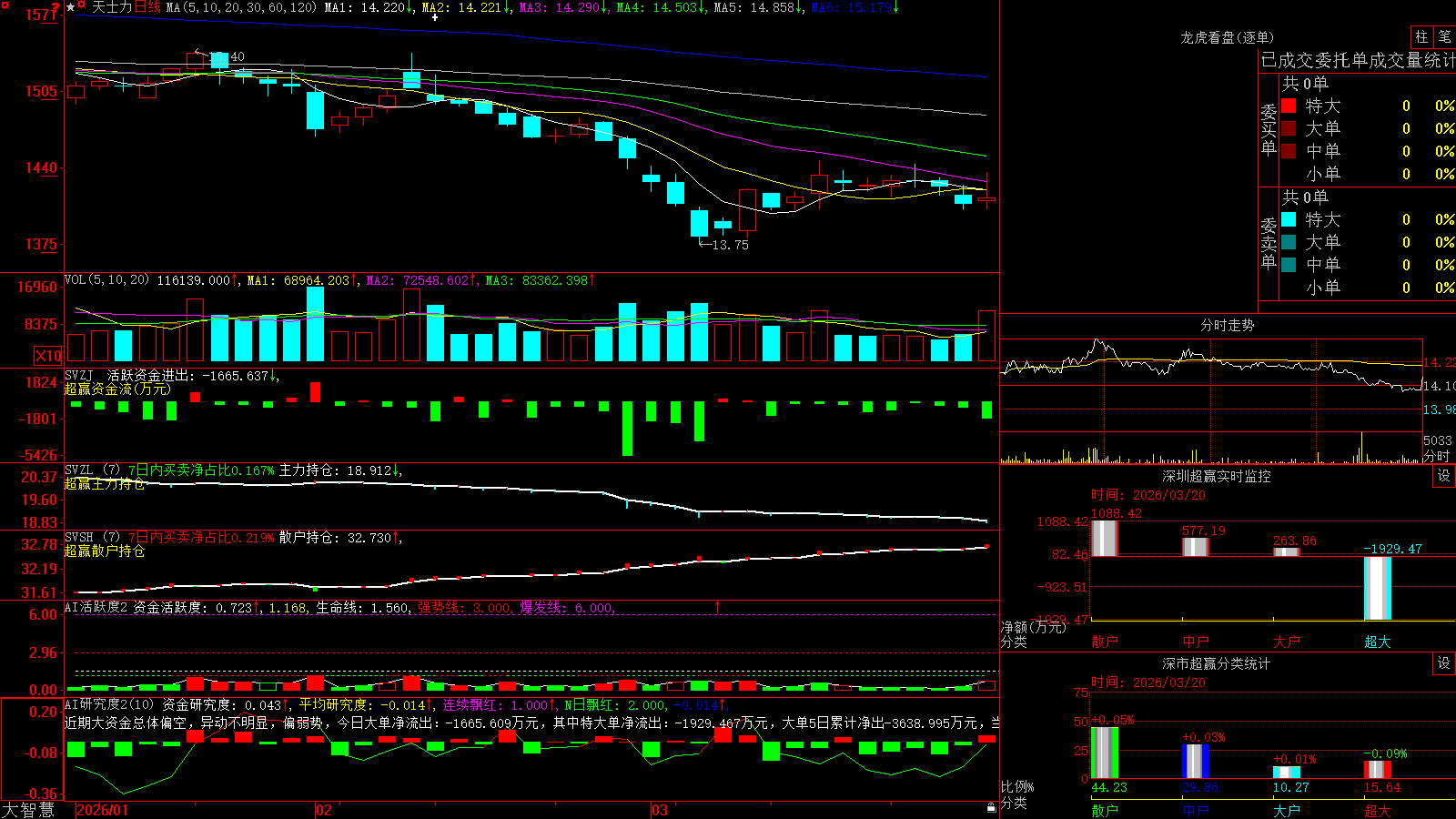Click the AI活跃度2 indicator name
The height and width of the screenshot is (819, 1456).
(x=96, y=607)
